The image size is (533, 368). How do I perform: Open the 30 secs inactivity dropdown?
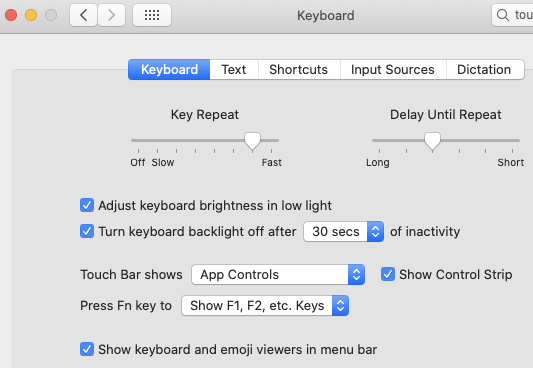344,231
